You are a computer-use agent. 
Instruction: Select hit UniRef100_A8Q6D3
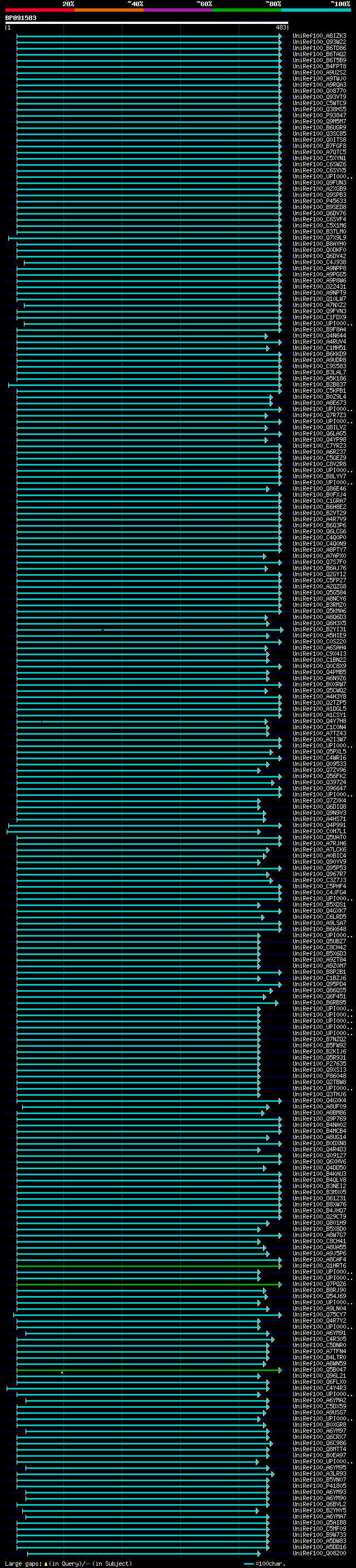319,617
